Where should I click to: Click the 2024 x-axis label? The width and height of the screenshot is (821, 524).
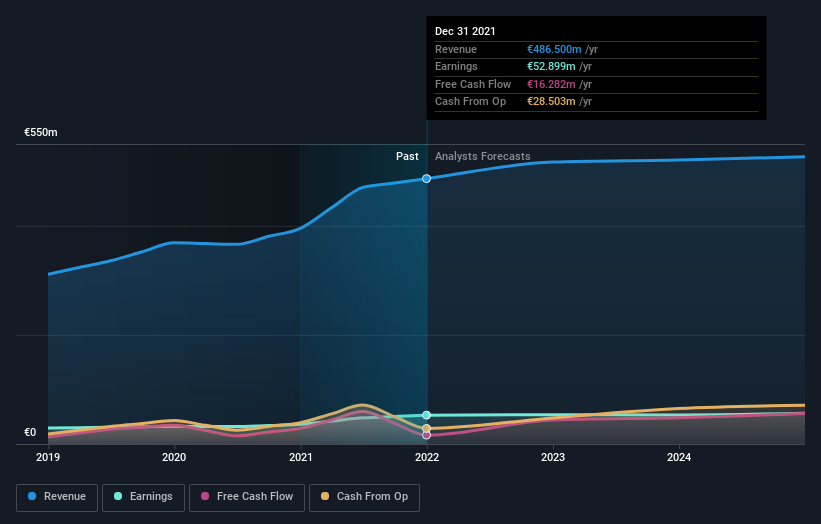[x=679, y=458]
